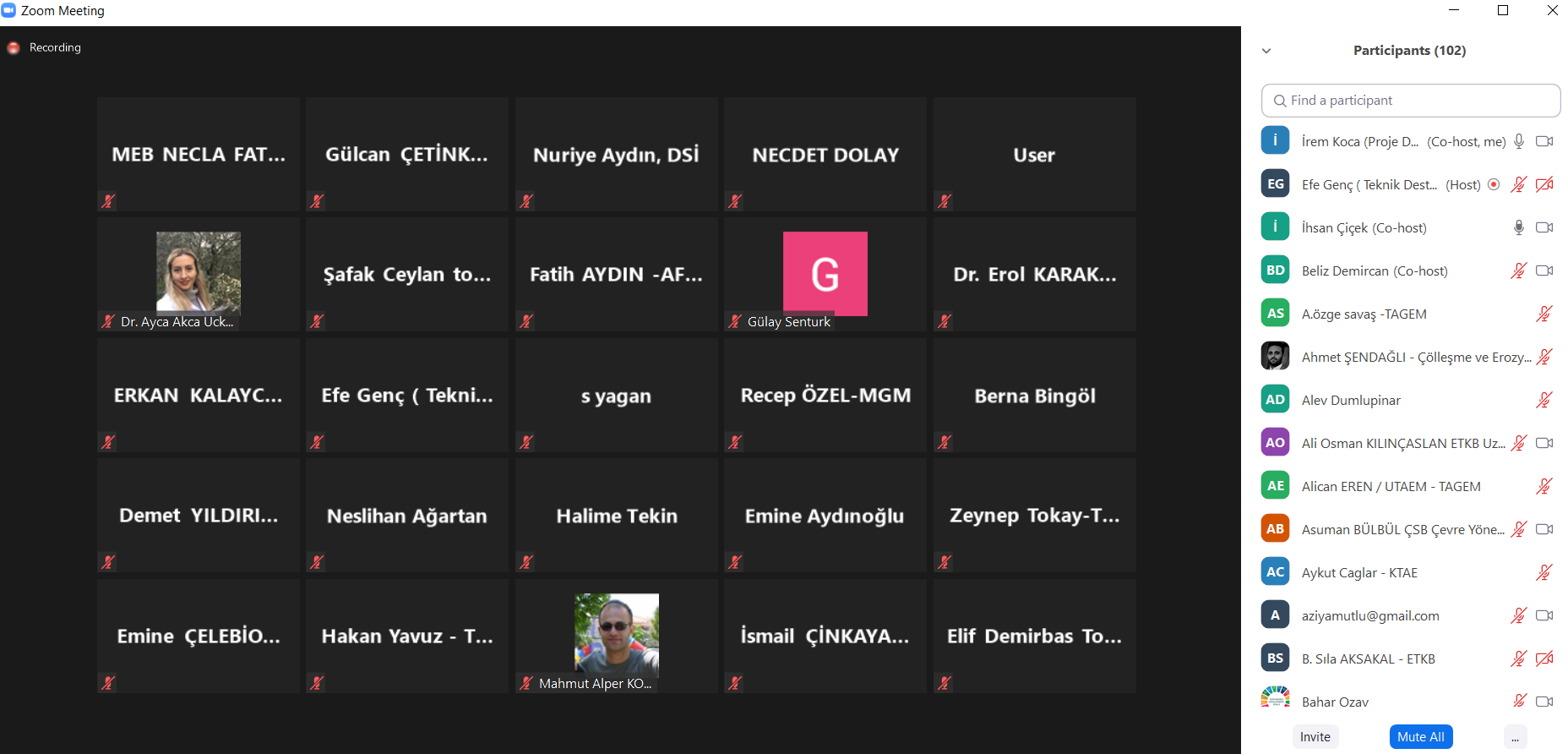Select the Hakan Yavuz video tile

407,636
